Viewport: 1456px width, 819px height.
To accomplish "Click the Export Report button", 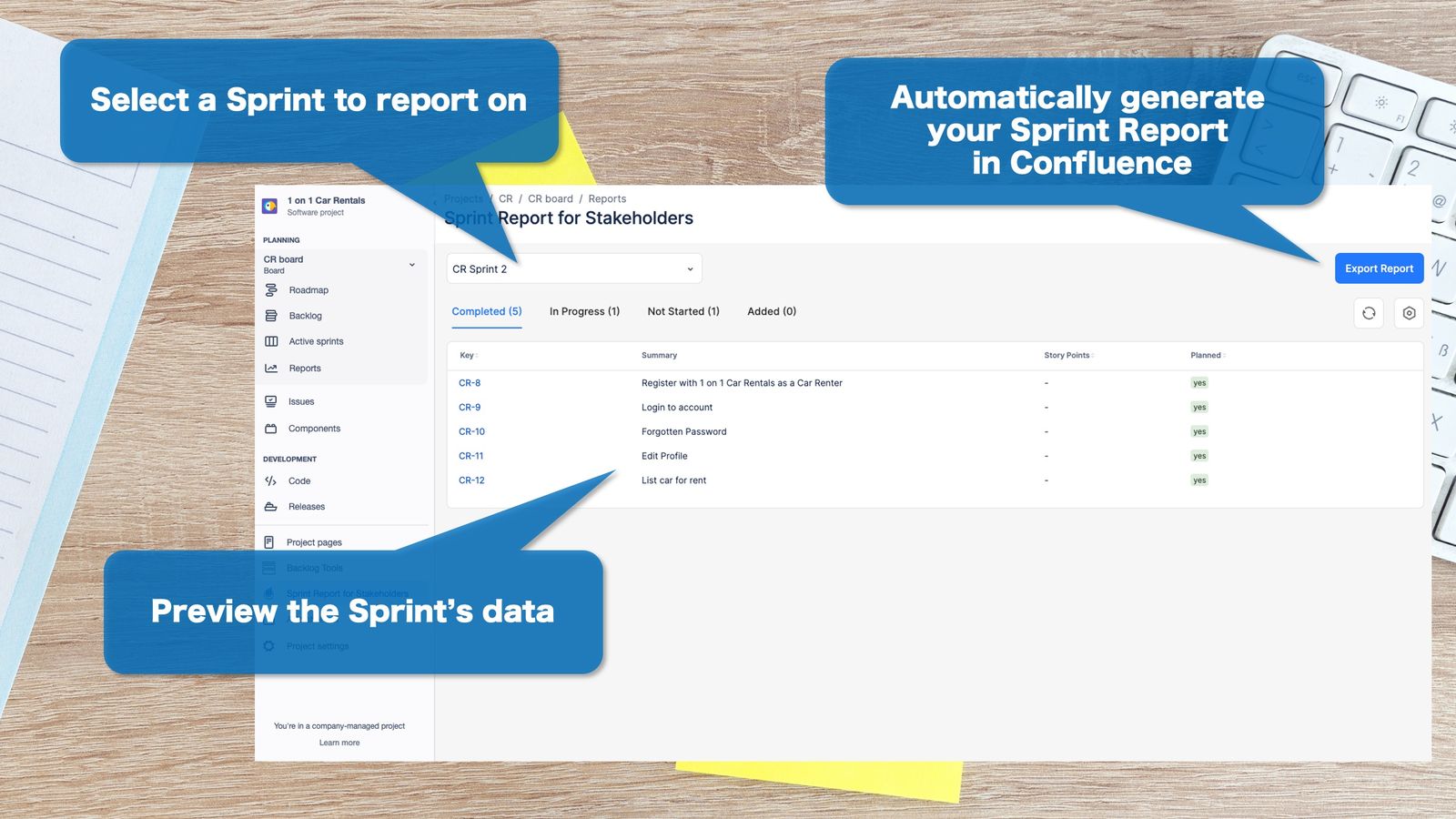I will click(1379, 268).
